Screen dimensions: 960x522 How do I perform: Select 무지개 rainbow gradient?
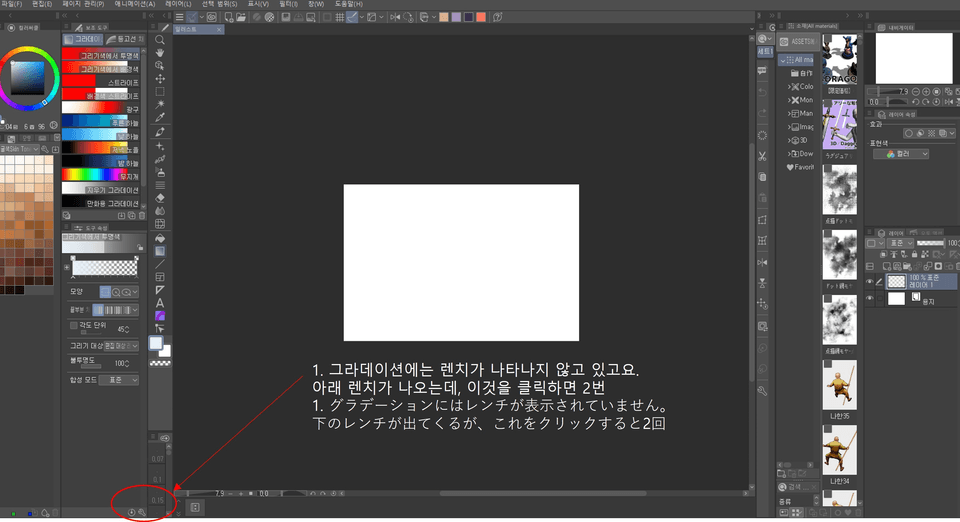101,176
